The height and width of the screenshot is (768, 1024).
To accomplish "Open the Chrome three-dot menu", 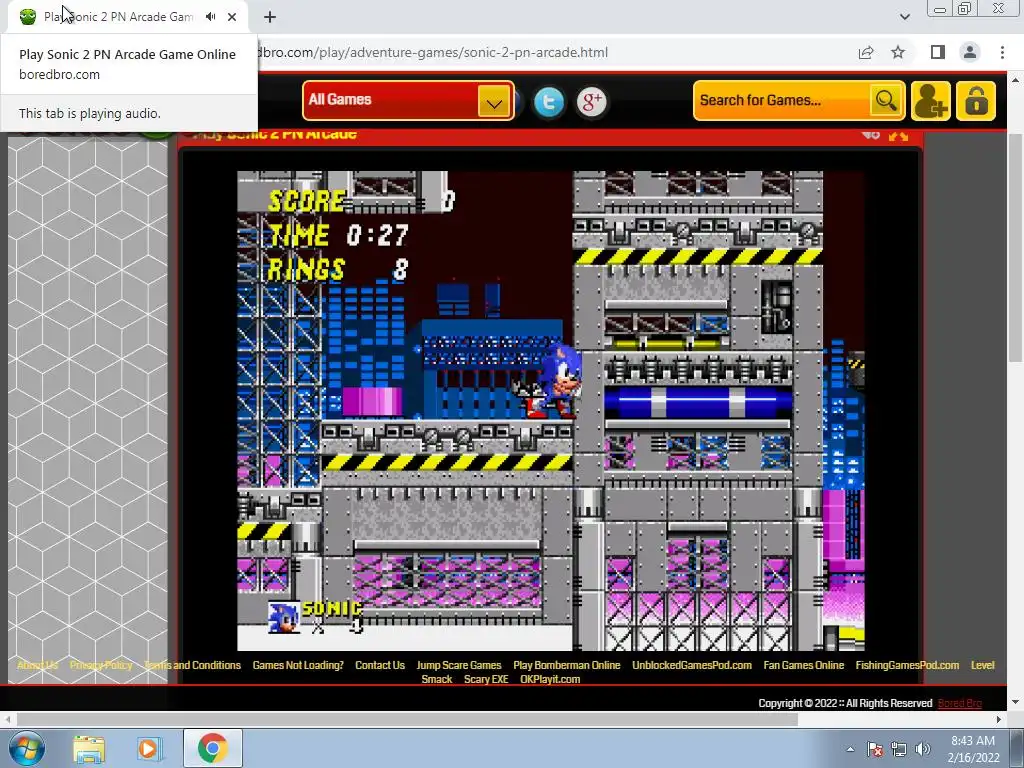I will tap(1002, 52).
